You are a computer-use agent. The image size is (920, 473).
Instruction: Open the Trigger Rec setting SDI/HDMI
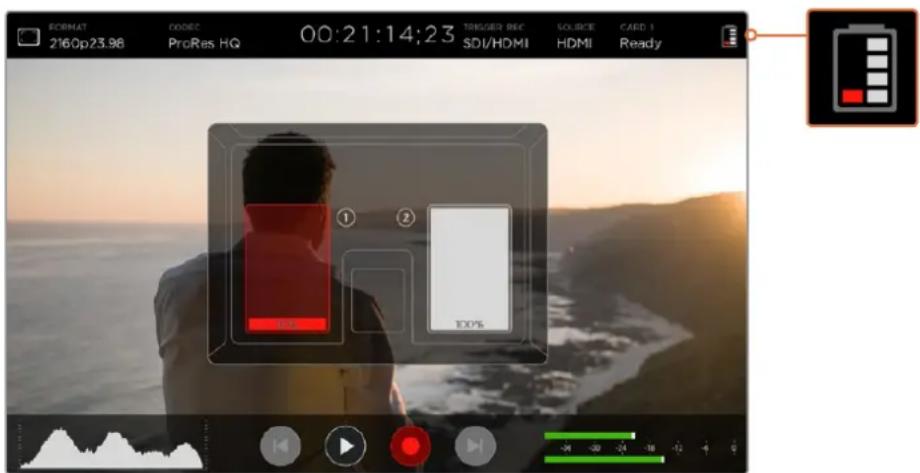[496, 36]
